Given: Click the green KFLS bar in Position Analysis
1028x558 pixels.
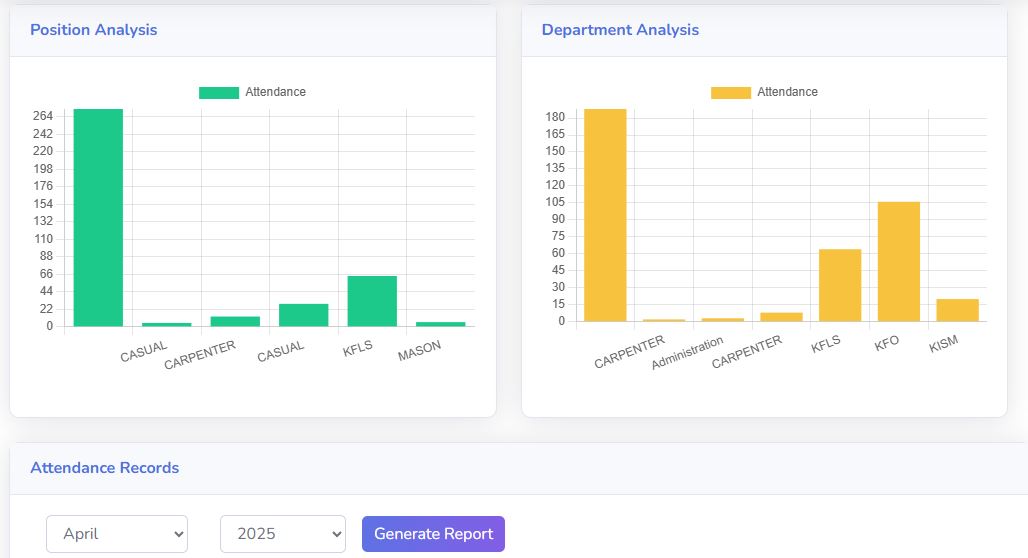Looking at the screenshot, I should 372,301.
